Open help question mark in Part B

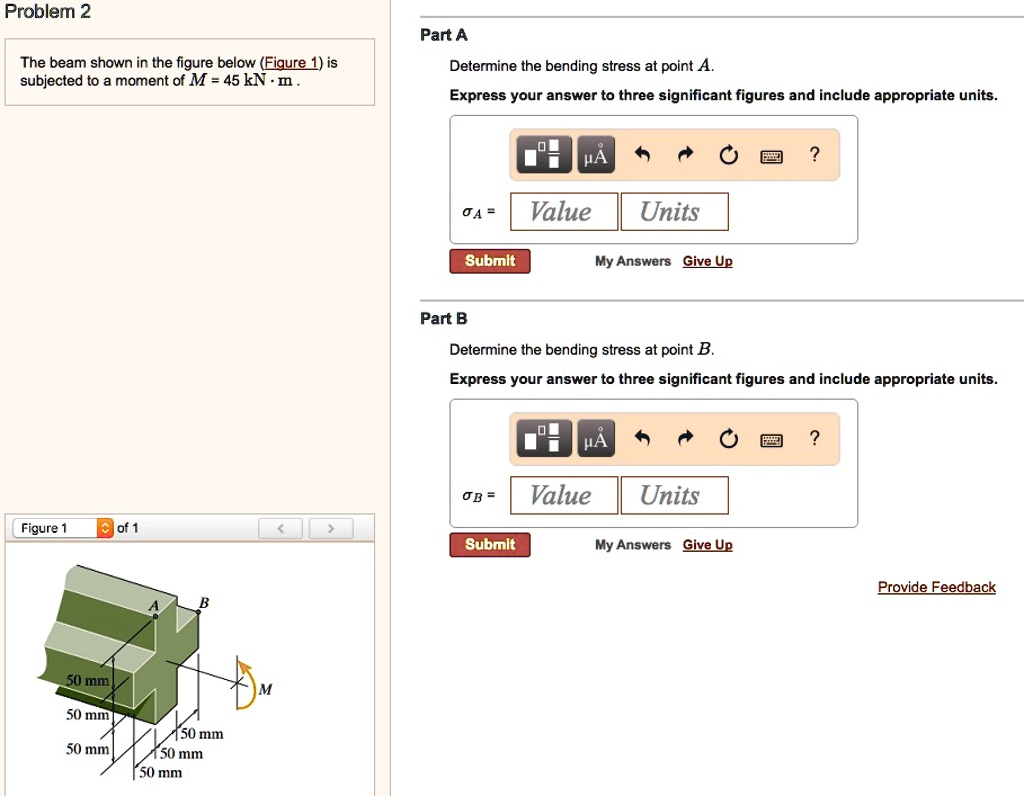(814, 438)
